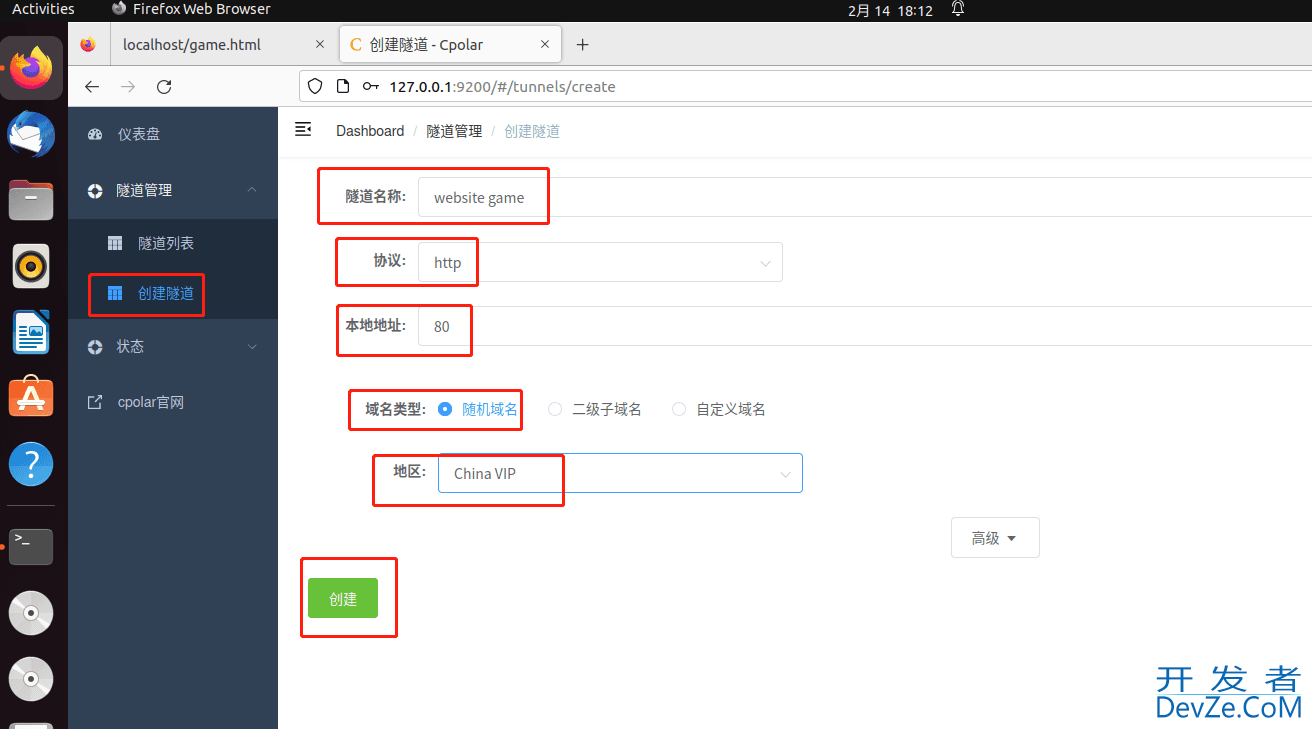Select 创建隧道 in the sidebar
1312x729 pixels.
[173, 293]
